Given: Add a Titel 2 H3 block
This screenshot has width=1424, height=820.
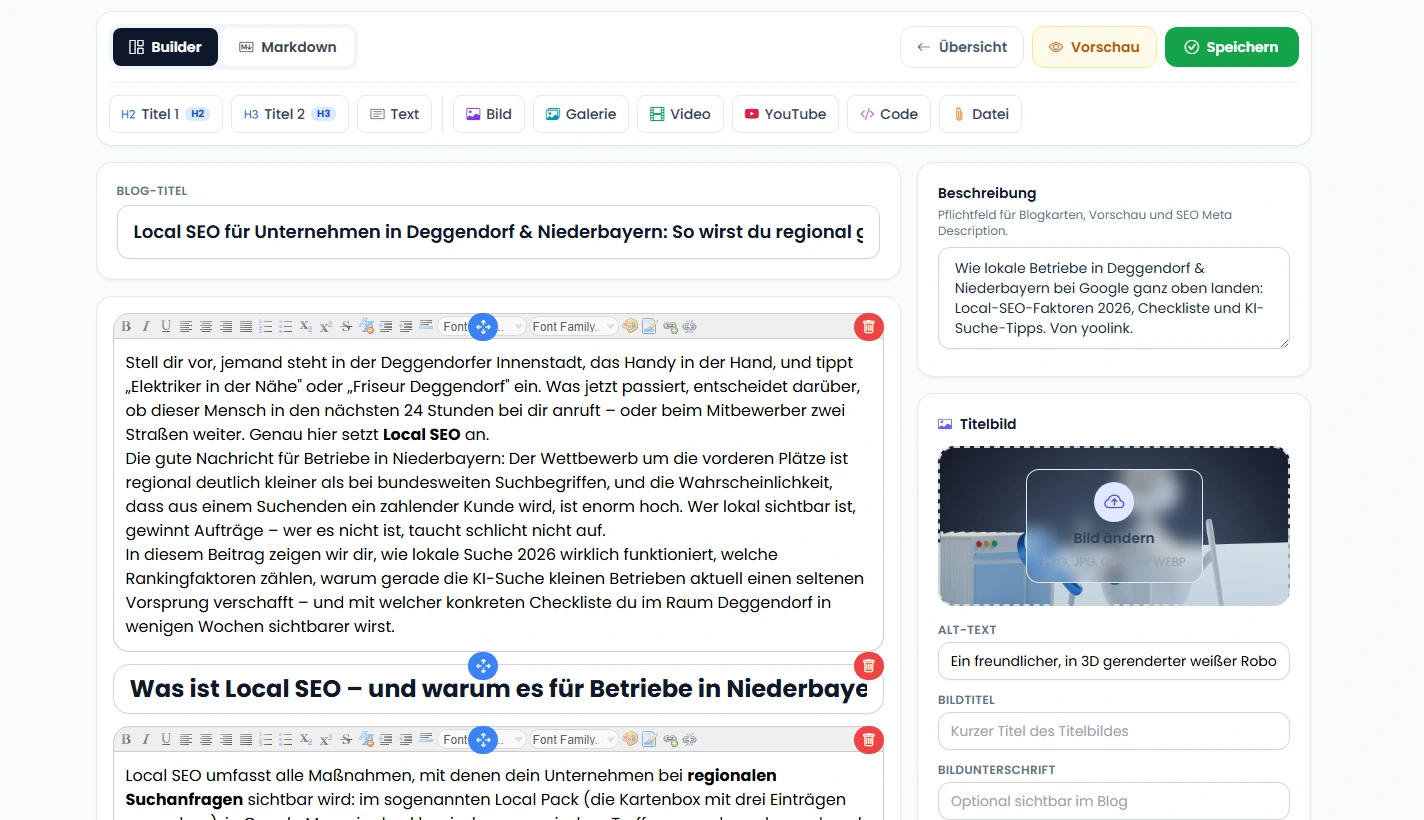Looking at the screenshot, I should click(x=290, y=114).
